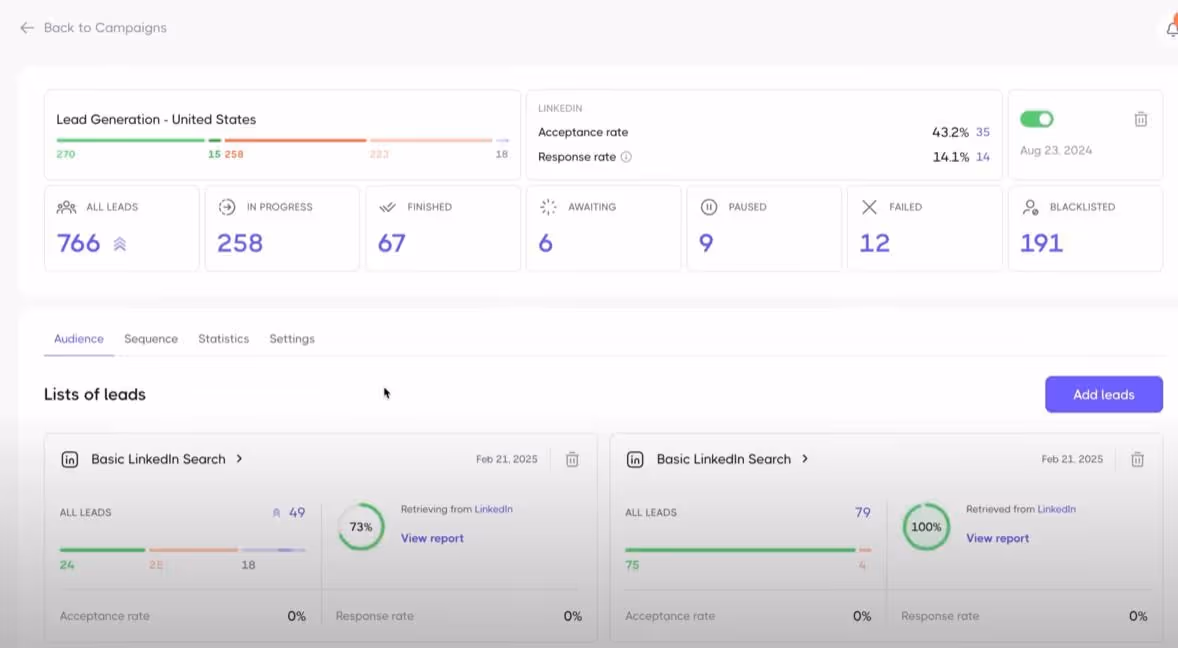
Task: Click the Add leads button
Action: coord(1103,394)
